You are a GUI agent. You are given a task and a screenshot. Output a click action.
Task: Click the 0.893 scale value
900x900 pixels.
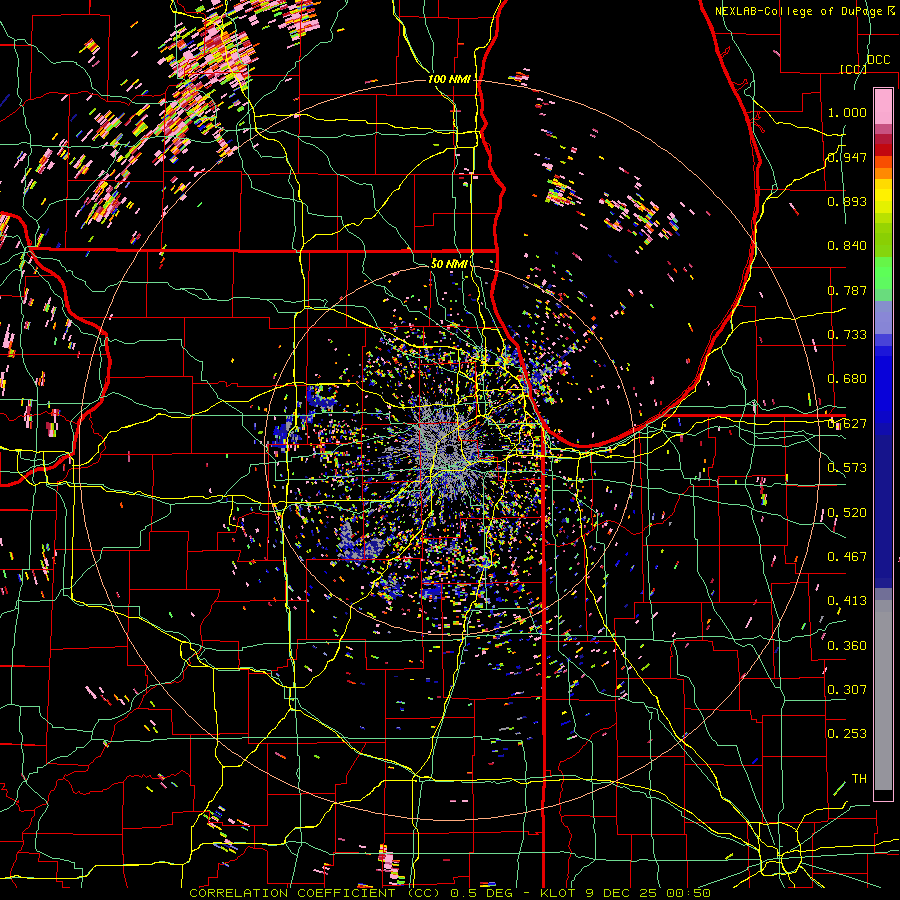(x=847, y=201)
